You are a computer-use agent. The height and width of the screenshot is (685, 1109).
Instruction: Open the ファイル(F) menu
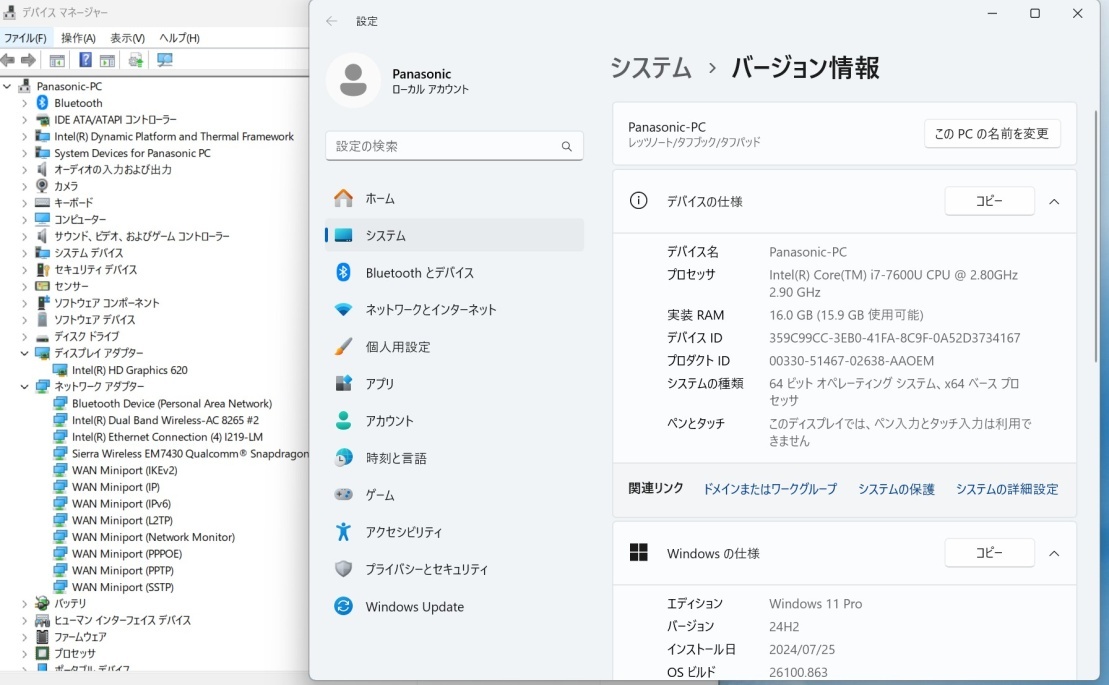[x=25, y=38]
